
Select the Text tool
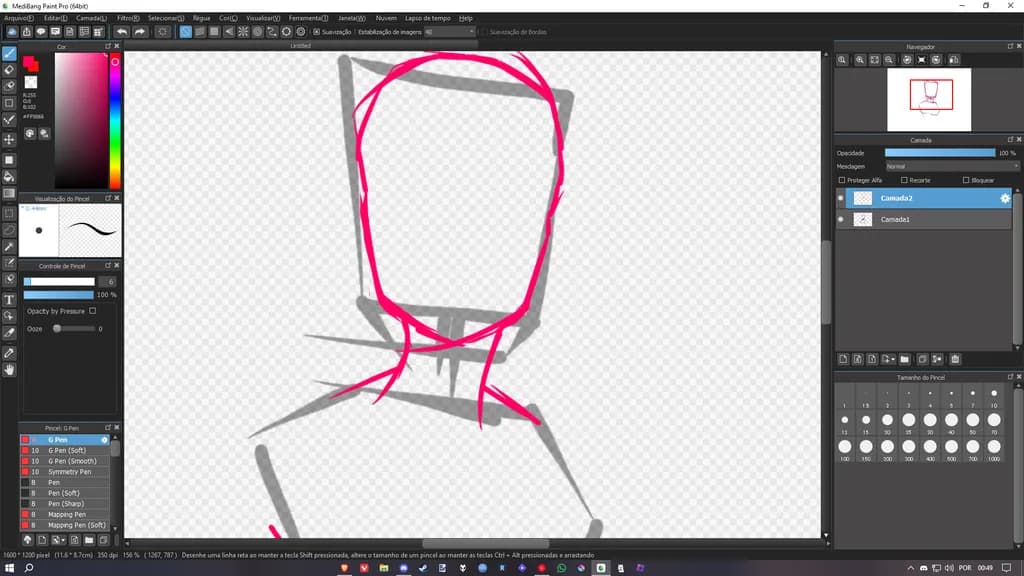[9, 300]
